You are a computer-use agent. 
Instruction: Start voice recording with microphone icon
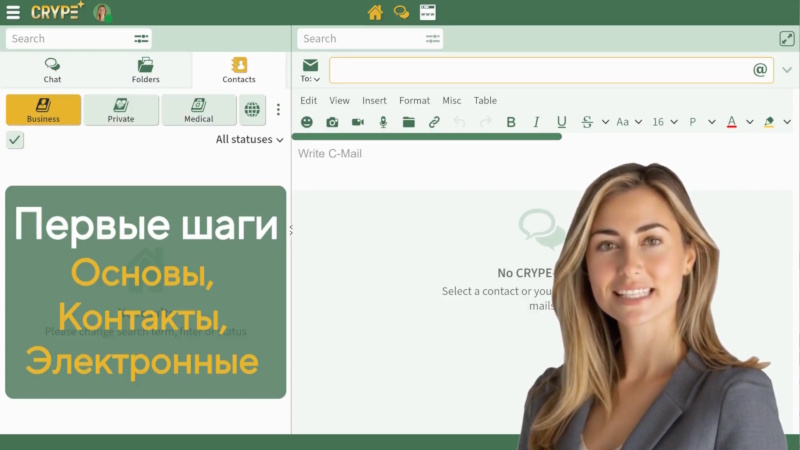click(x=383, y=122)
